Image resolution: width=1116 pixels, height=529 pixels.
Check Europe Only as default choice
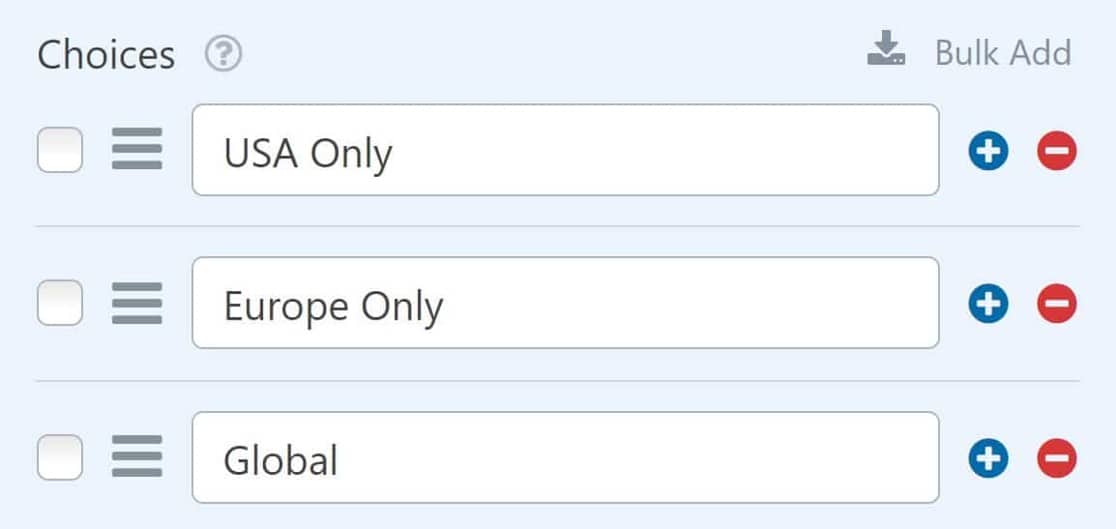60,303
